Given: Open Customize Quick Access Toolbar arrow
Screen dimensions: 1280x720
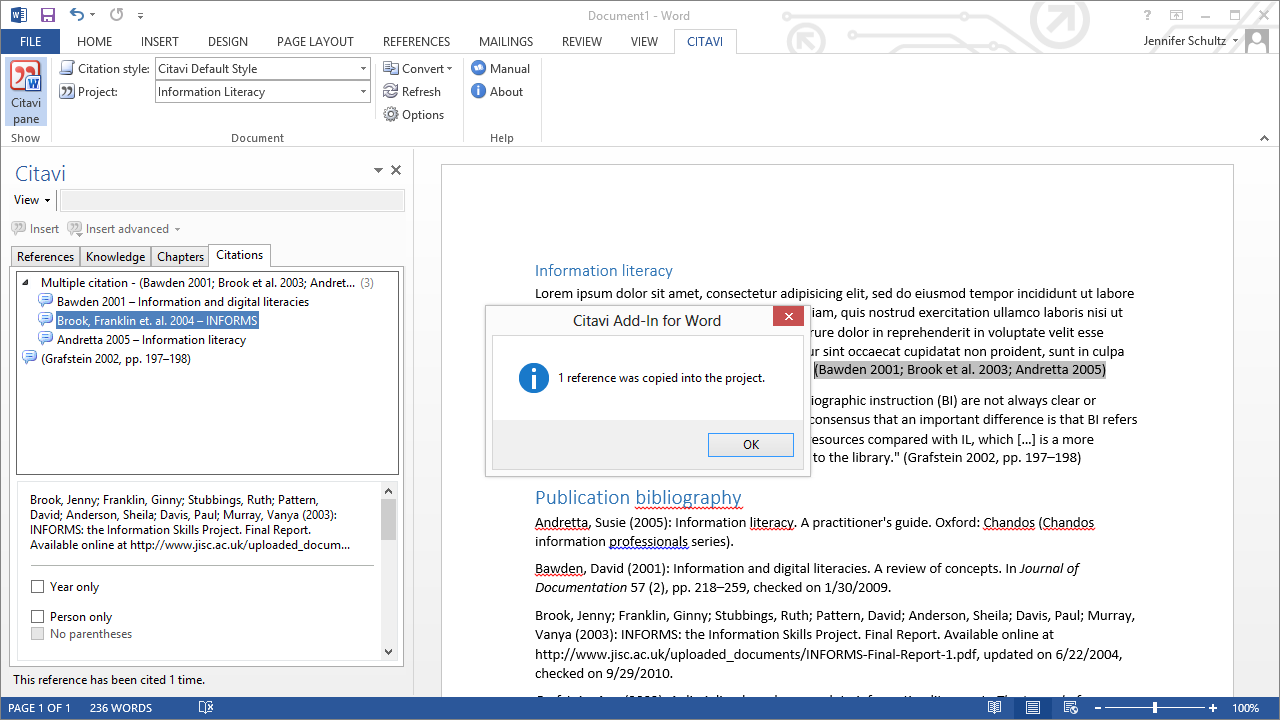Looking at the screenshot, I should (140, 16).
